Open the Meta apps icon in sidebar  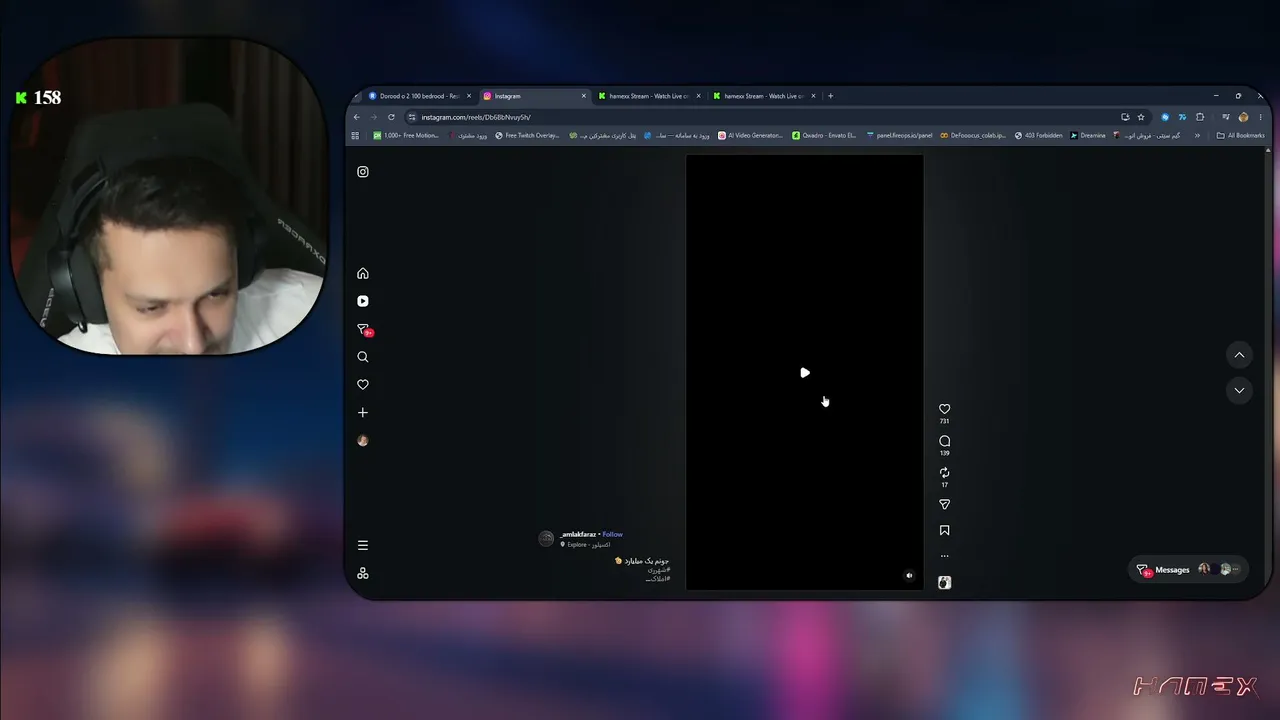pyautogui.click(x=363, y=574)
